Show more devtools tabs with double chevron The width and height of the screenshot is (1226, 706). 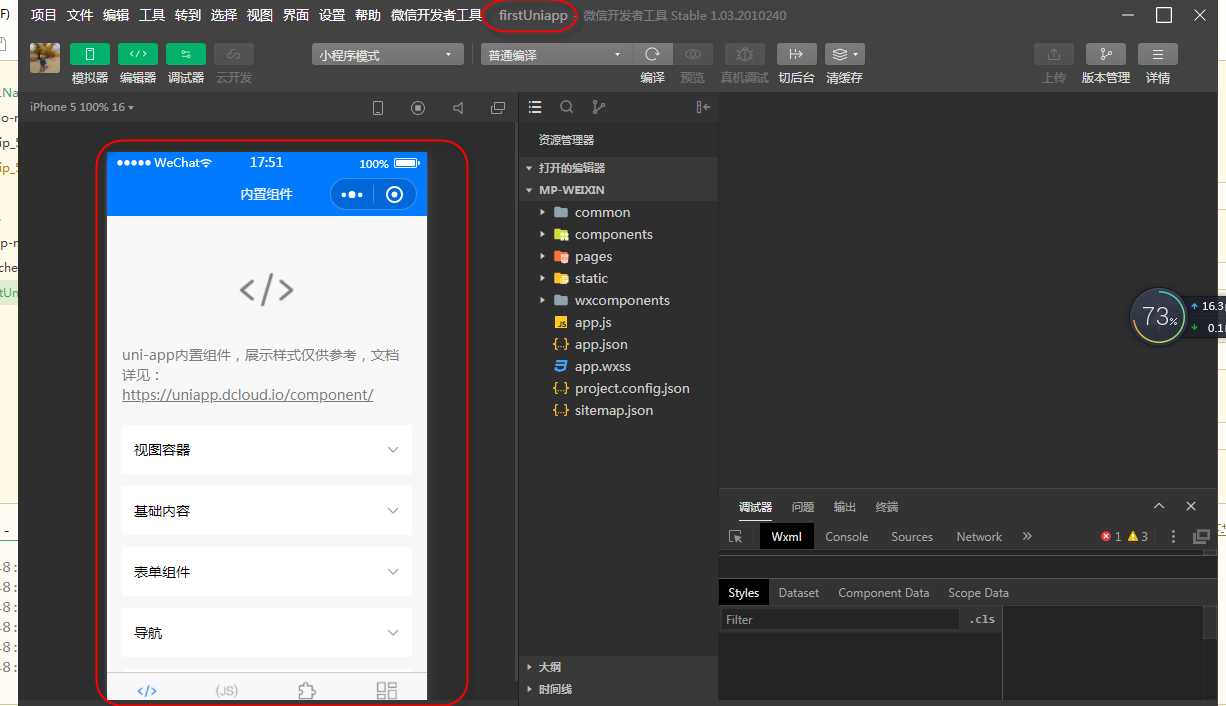pyautogui.click(x=1027, y=537)
